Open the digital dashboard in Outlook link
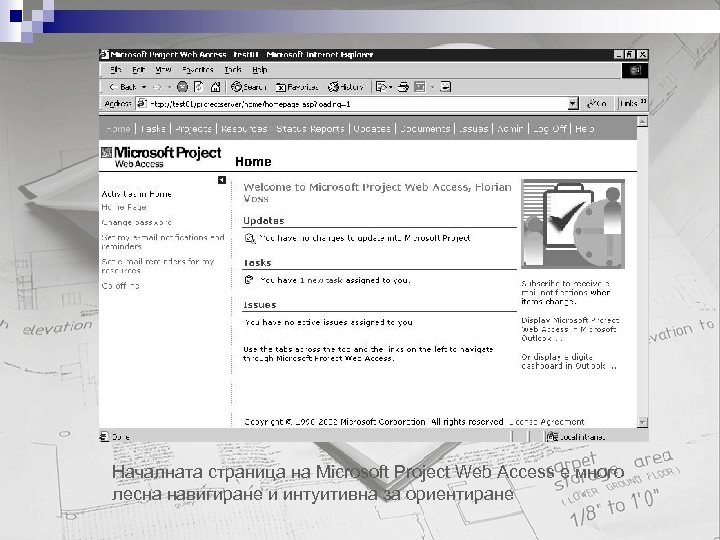 tap(568, 361)
